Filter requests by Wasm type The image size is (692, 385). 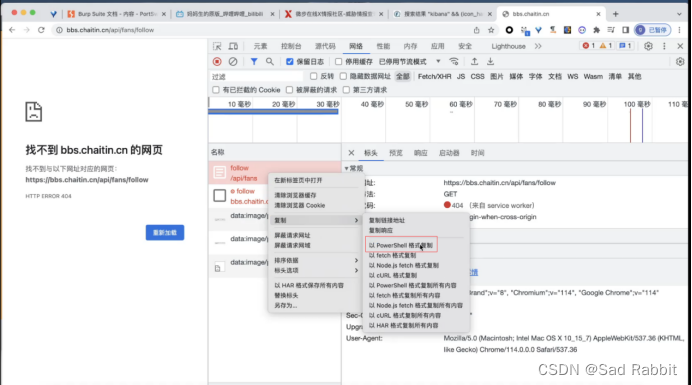(593, 76)
